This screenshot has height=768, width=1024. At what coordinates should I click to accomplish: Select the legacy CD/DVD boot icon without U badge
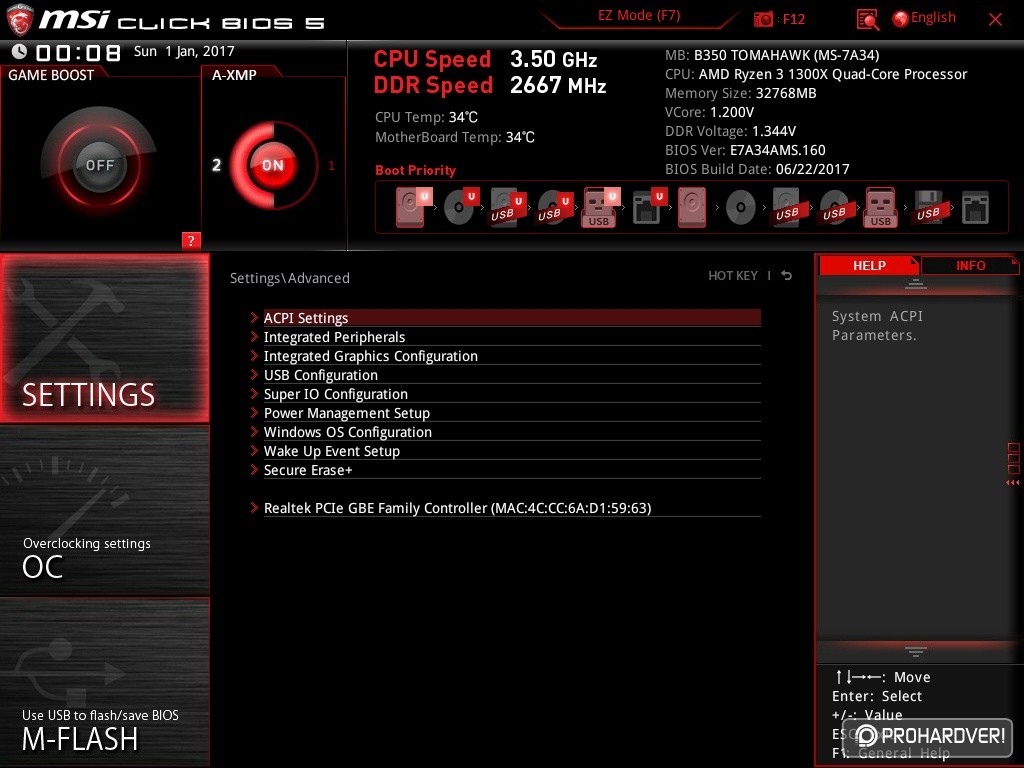(741, 208)
